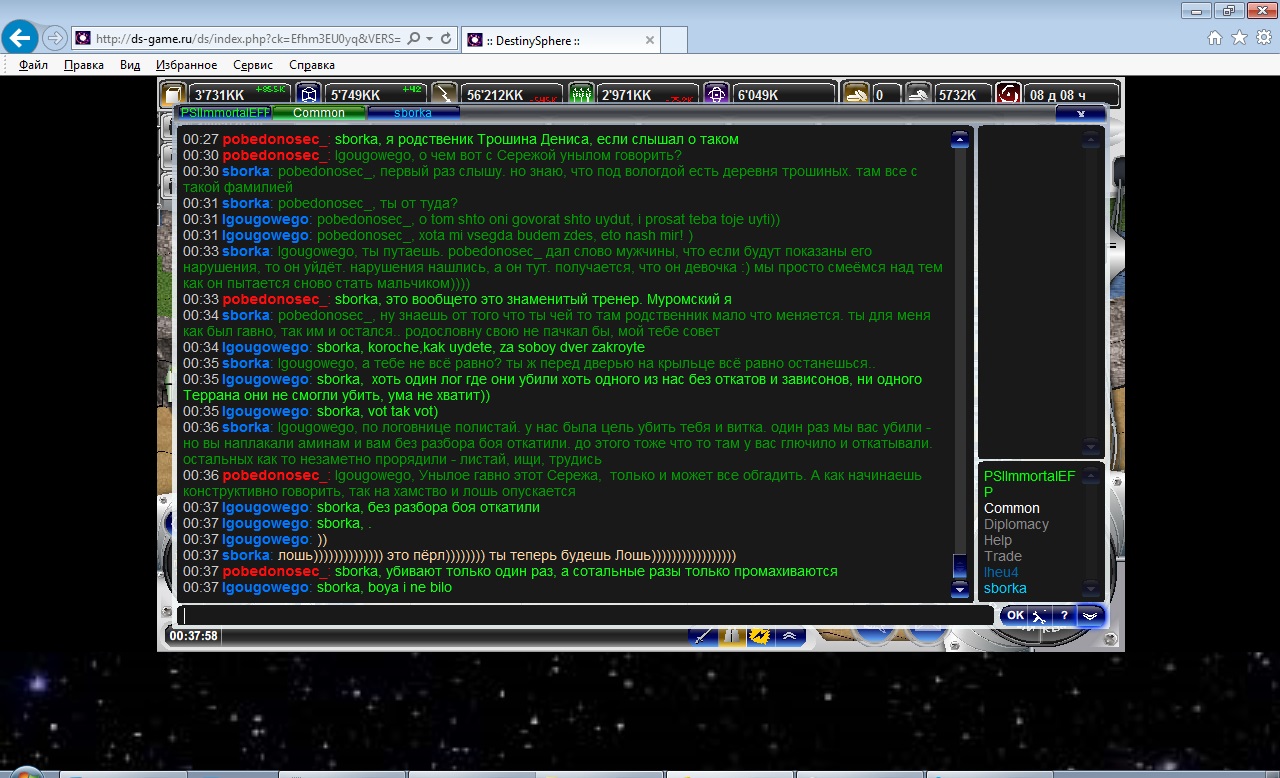This screenshot has height=778, width=1280.
Task: Switch to the sborka chat tab
Action: 413,113
